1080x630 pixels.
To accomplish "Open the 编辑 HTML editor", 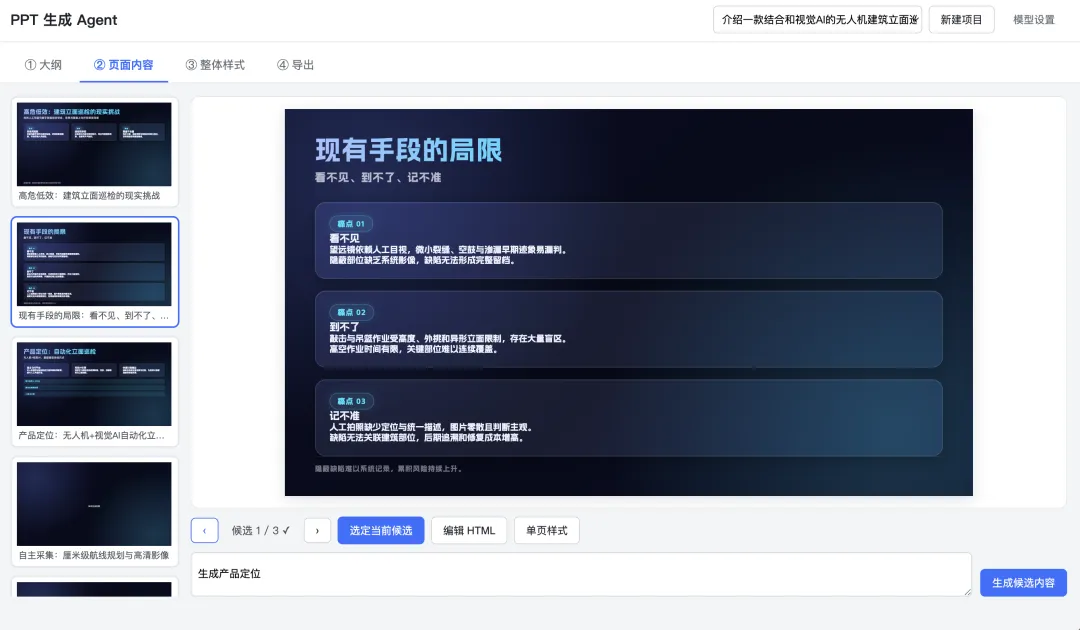I will 469,530.
